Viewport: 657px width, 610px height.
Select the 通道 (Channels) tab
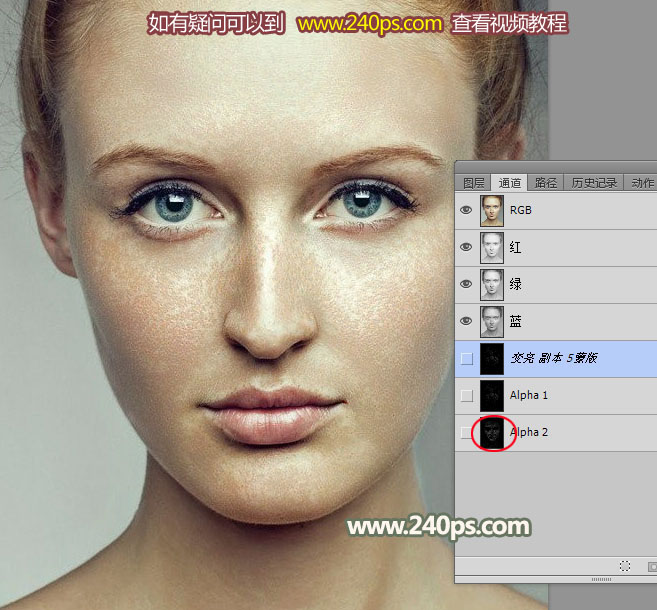click(x=510, y=183)
